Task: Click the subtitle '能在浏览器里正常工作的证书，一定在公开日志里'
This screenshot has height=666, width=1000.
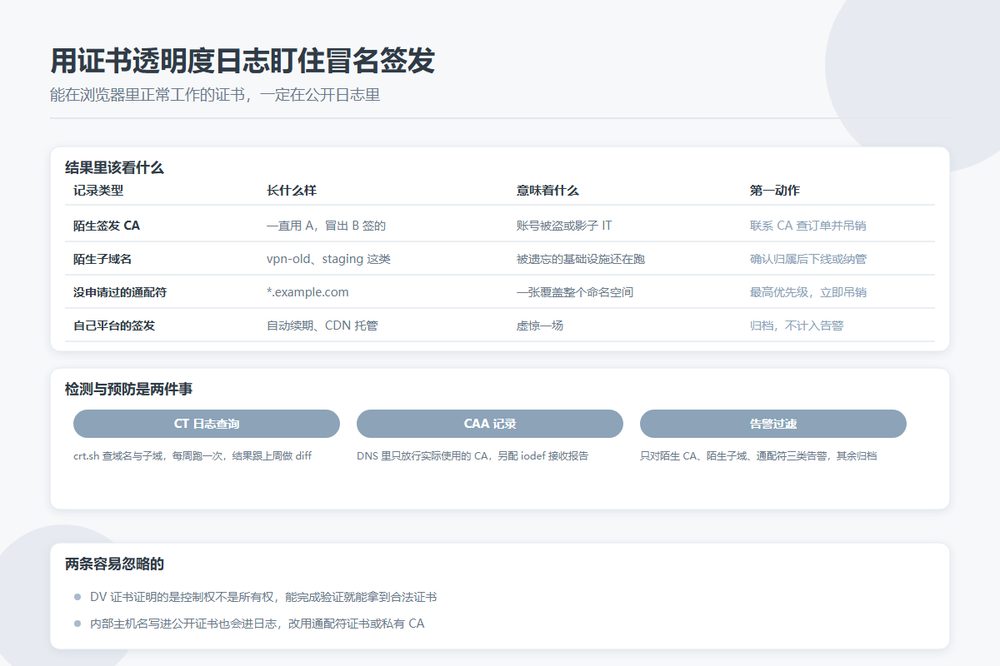Action: coord(215,95)
